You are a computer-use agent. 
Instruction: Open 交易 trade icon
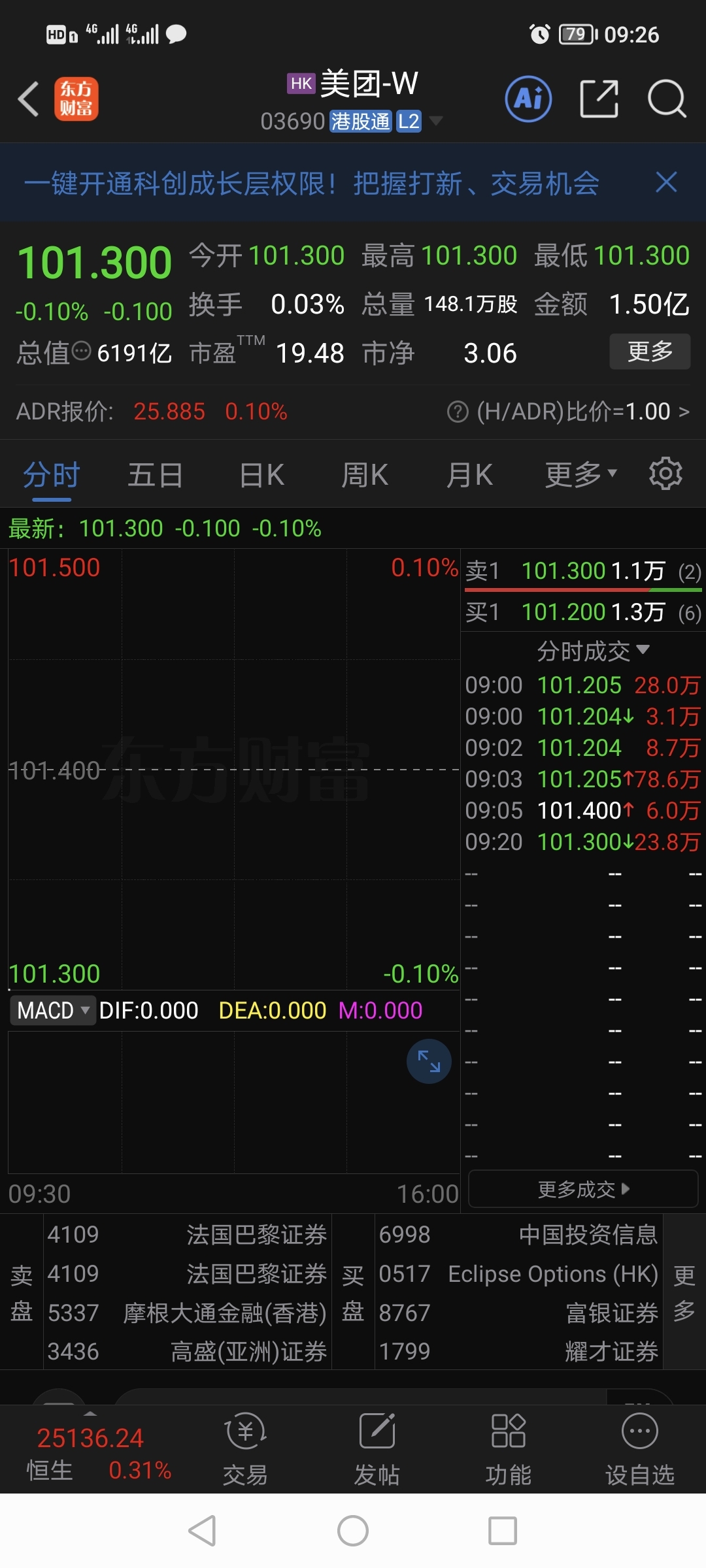245,1449
